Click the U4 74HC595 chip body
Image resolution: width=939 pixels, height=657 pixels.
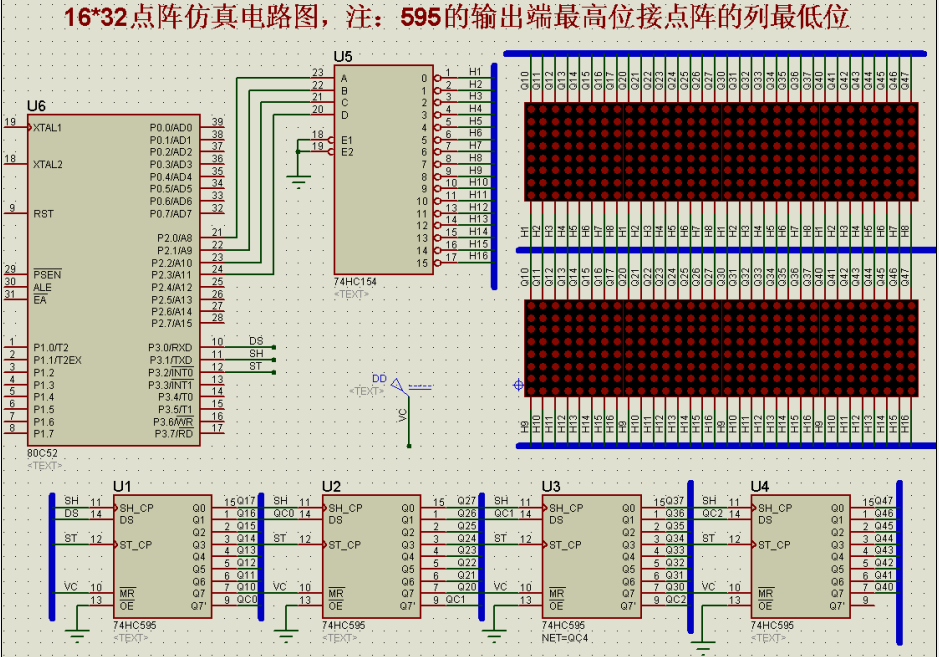click(x=800, y=555)
